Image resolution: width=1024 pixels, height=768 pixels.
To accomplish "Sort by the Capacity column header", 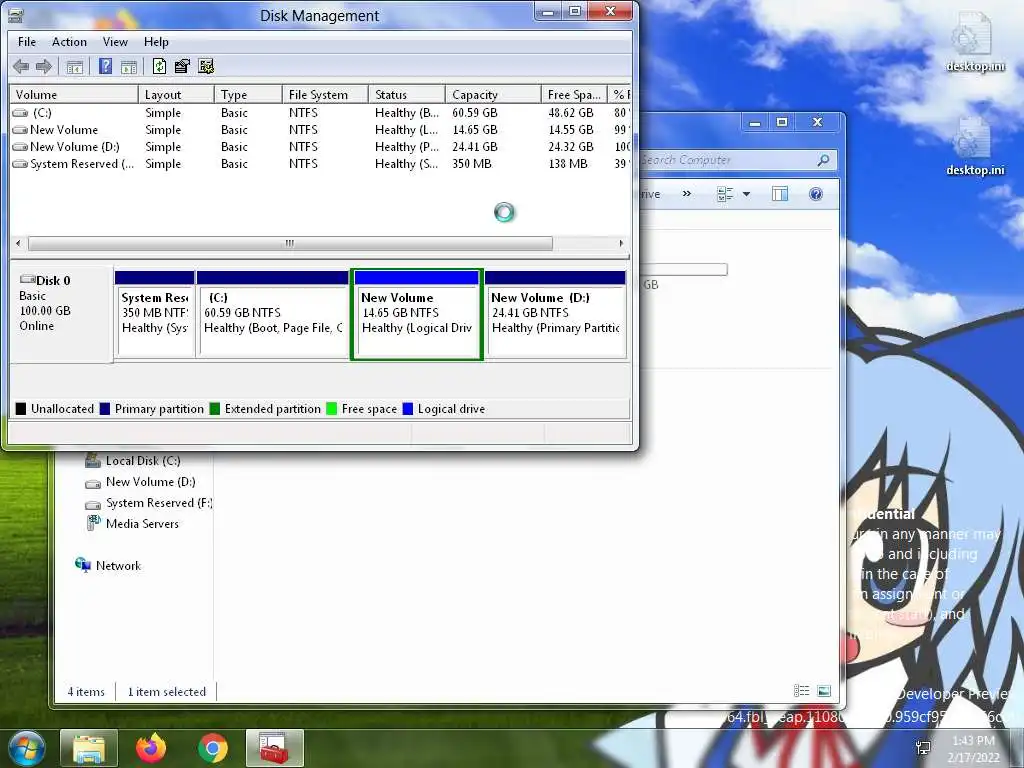I will tap(493, 95).
